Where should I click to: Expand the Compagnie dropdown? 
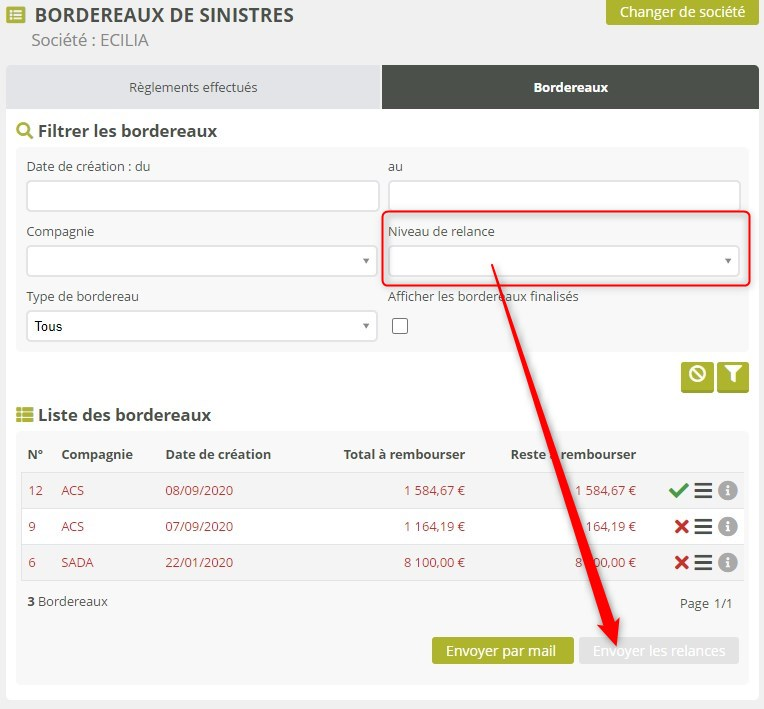[202, 261]
